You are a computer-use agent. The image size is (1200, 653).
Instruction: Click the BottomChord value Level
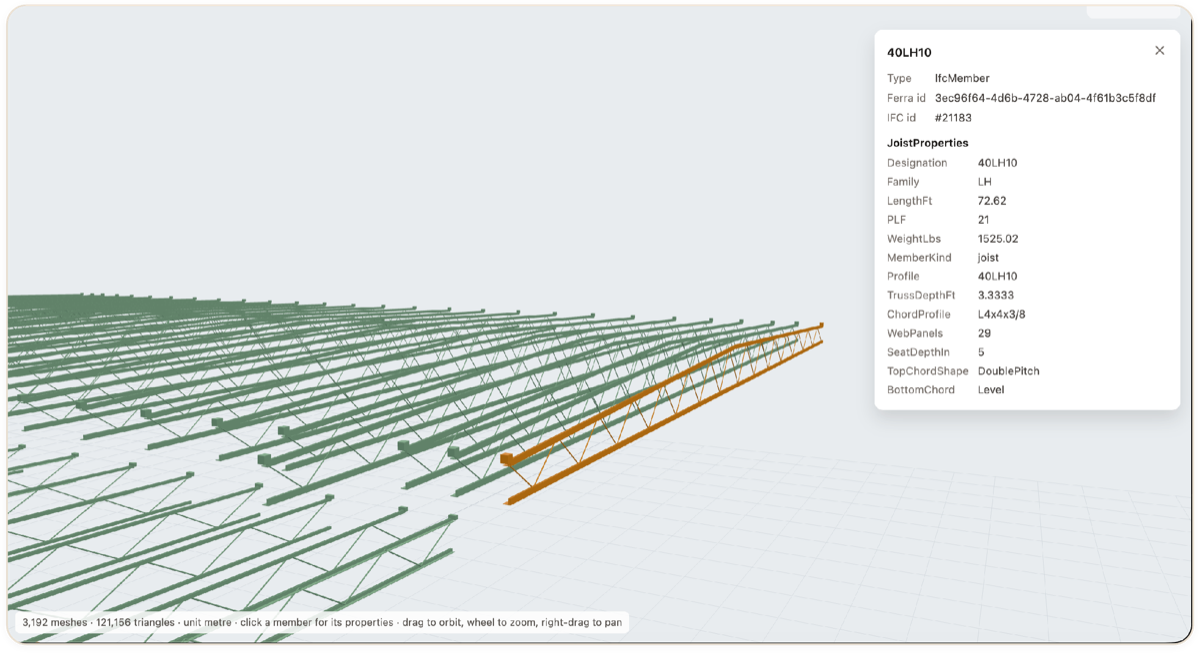[x=990, y=390]
